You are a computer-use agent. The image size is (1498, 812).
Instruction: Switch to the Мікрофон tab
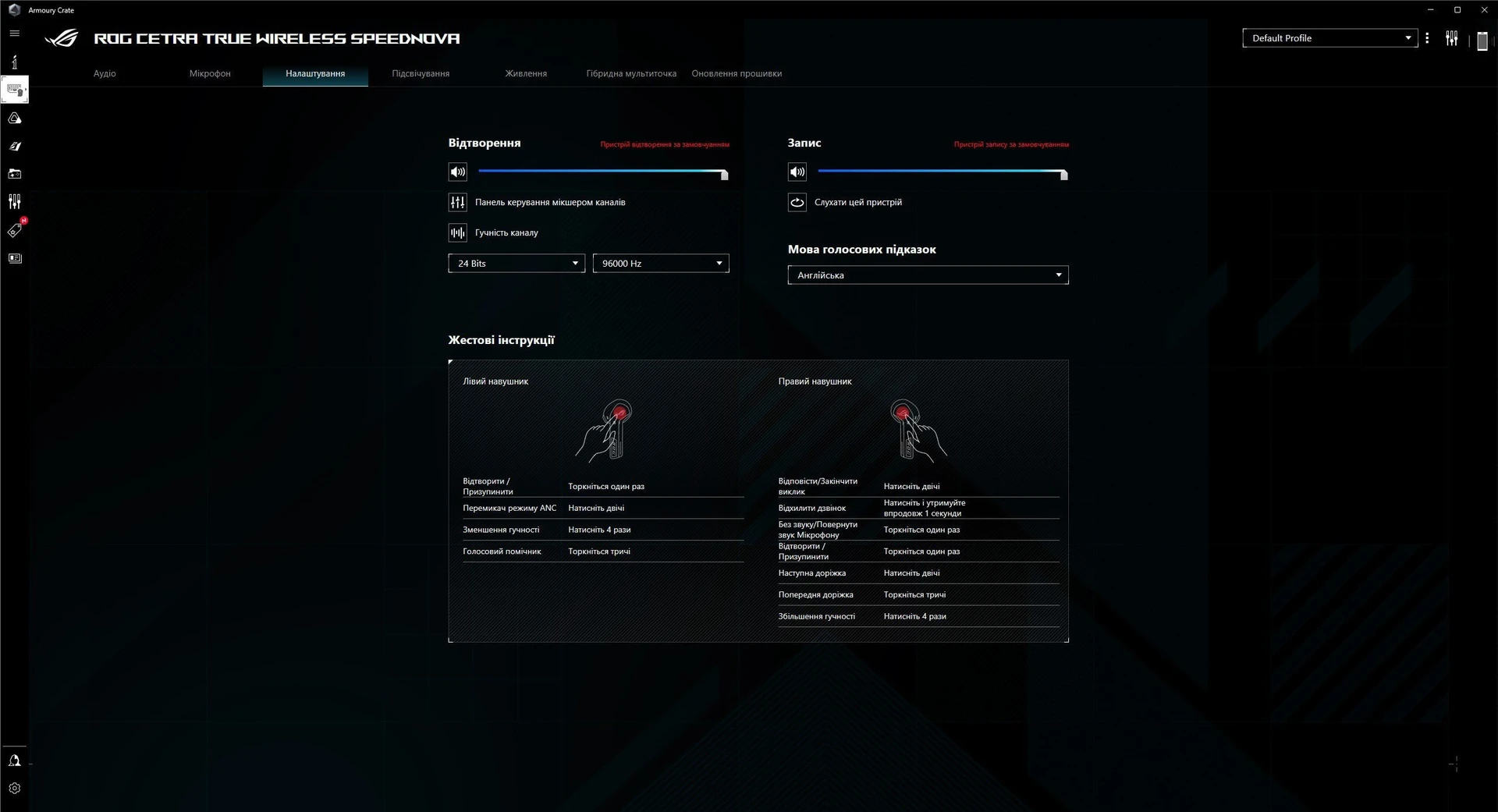pyautogui.click(x=210, y=74)
